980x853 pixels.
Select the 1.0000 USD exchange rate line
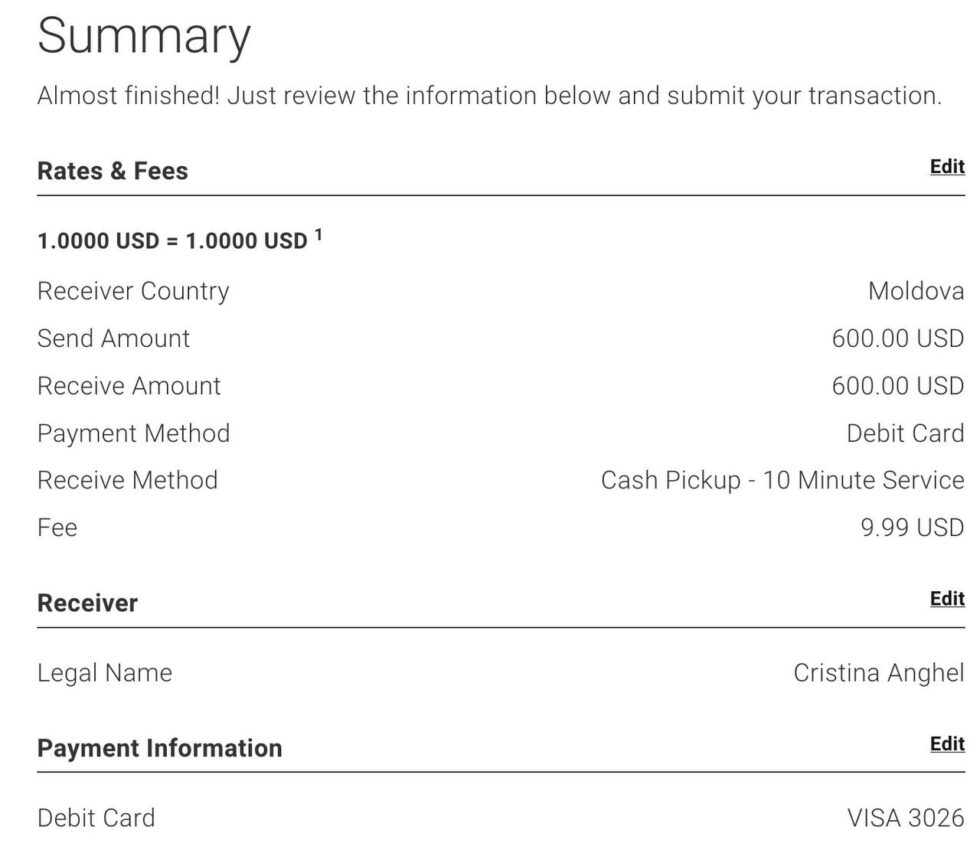click(x=172, y=242)
